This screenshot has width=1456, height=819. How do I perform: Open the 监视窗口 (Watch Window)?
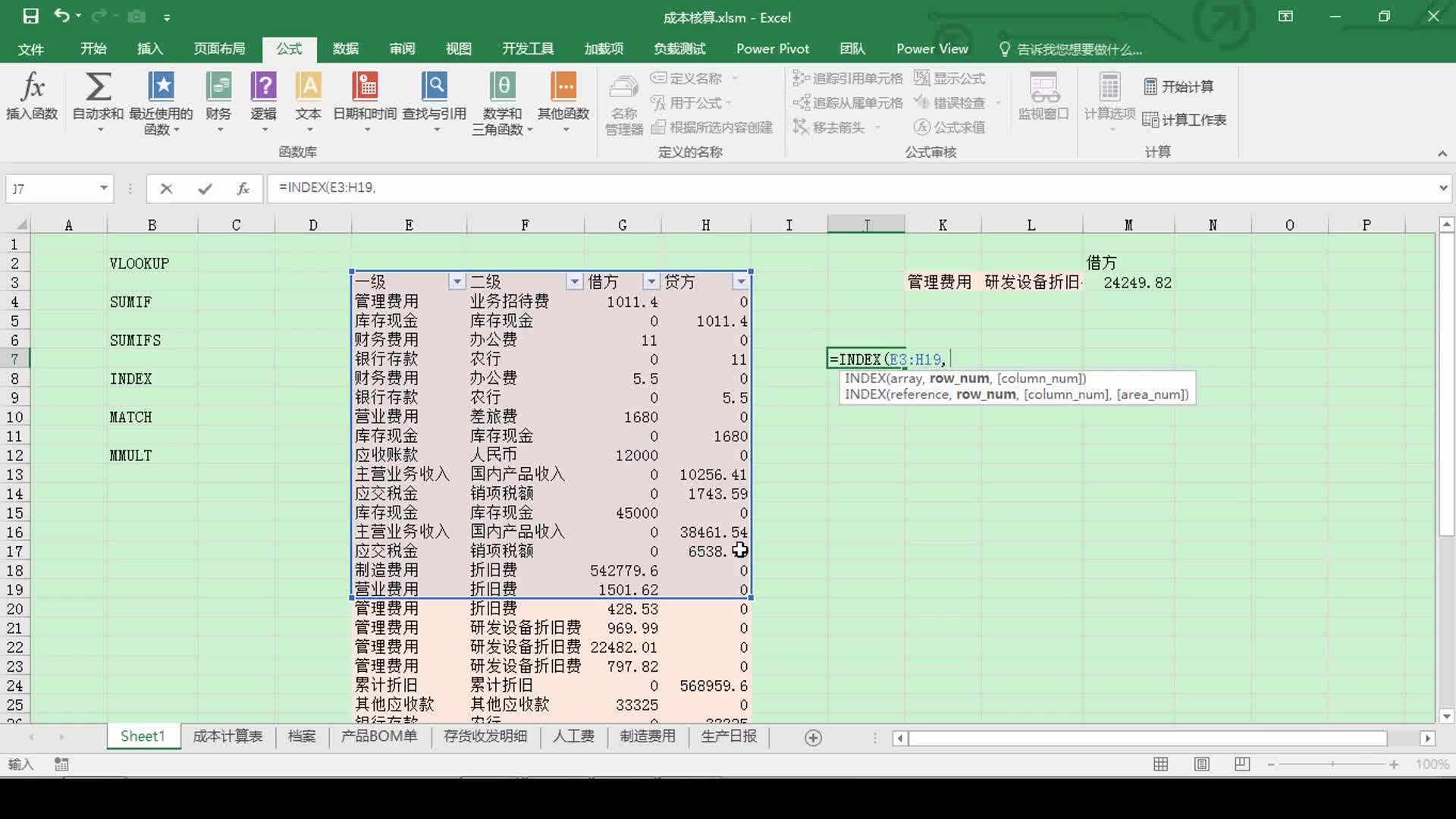pos(1043,99)
